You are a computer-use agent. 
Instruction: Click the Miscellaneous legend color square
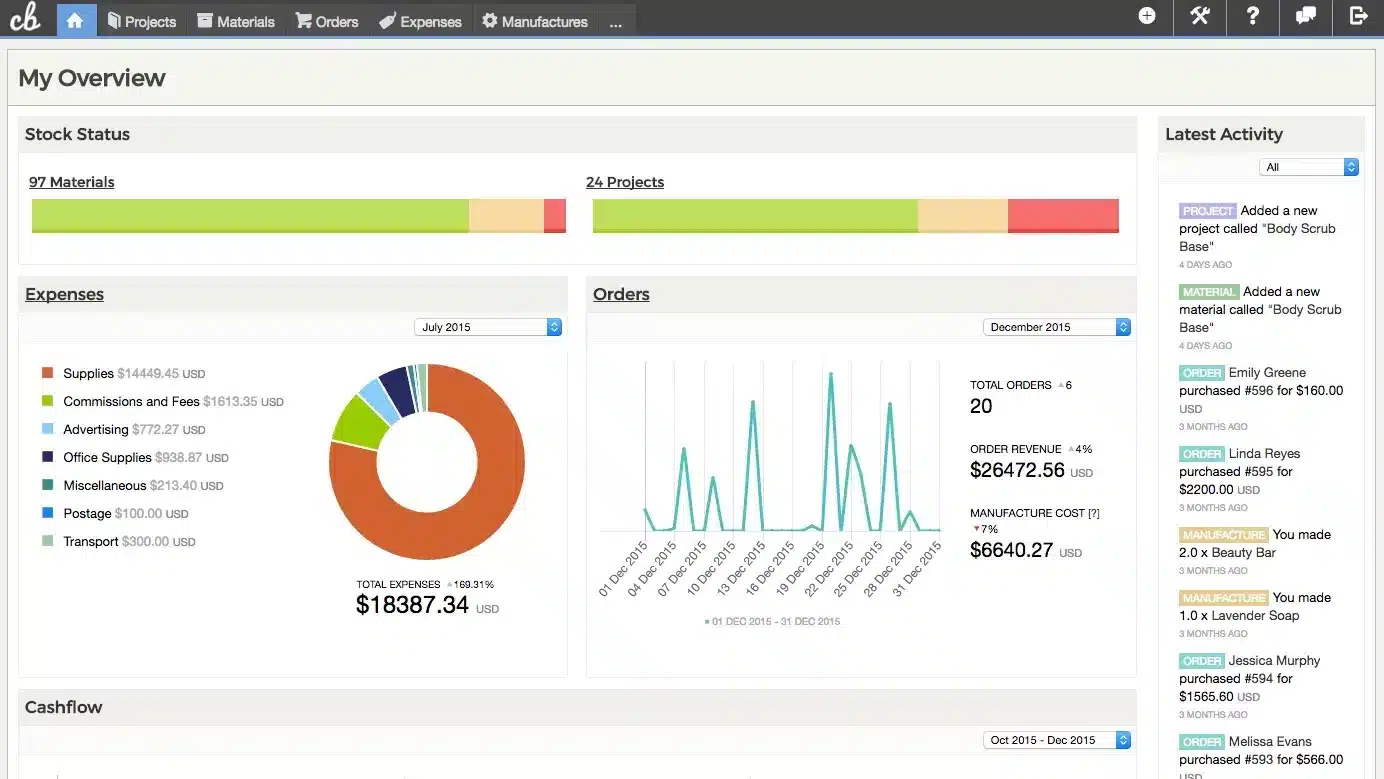pos(47,485)
